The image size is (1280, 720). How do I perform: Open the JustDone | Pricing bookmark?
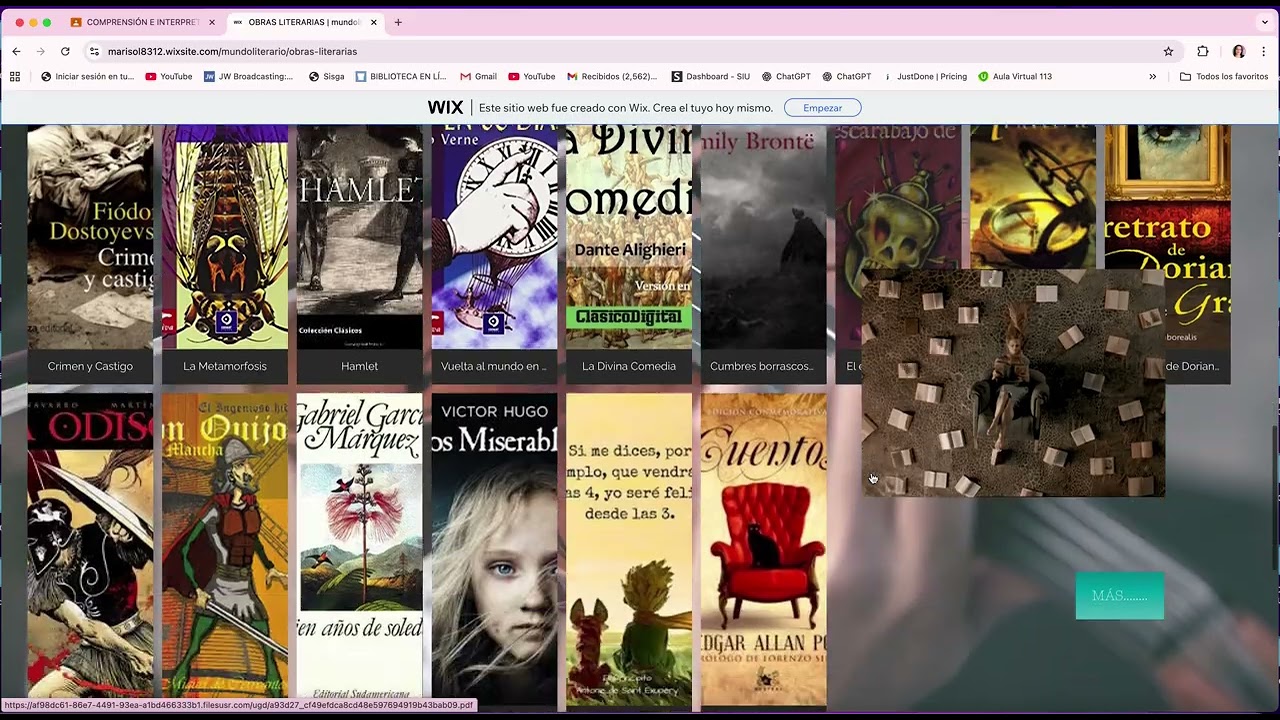(924, 76)
